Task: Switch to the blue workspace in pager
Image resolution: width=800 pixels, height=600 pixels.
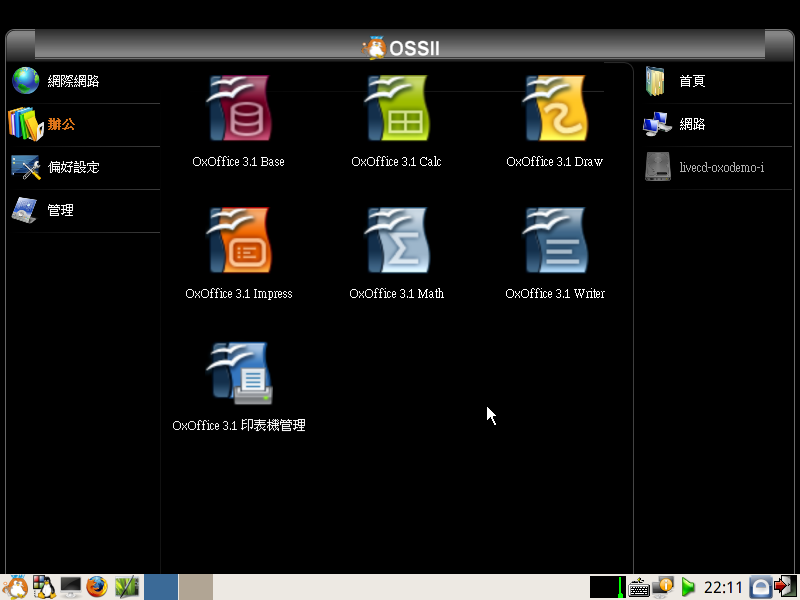Action: click(x=161, y=587)
